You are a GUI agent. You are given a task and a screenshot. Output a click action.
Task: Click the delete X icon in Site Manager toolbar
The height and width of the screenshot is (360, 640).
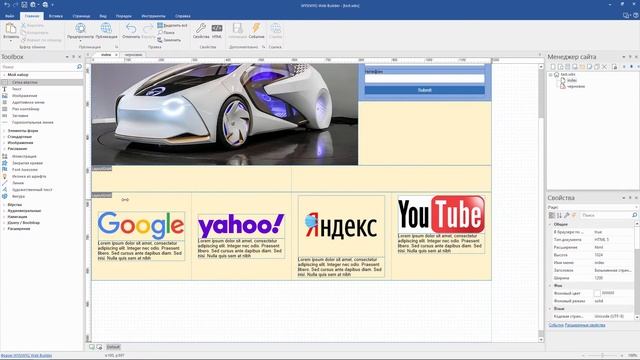click(x=604, y=67)
